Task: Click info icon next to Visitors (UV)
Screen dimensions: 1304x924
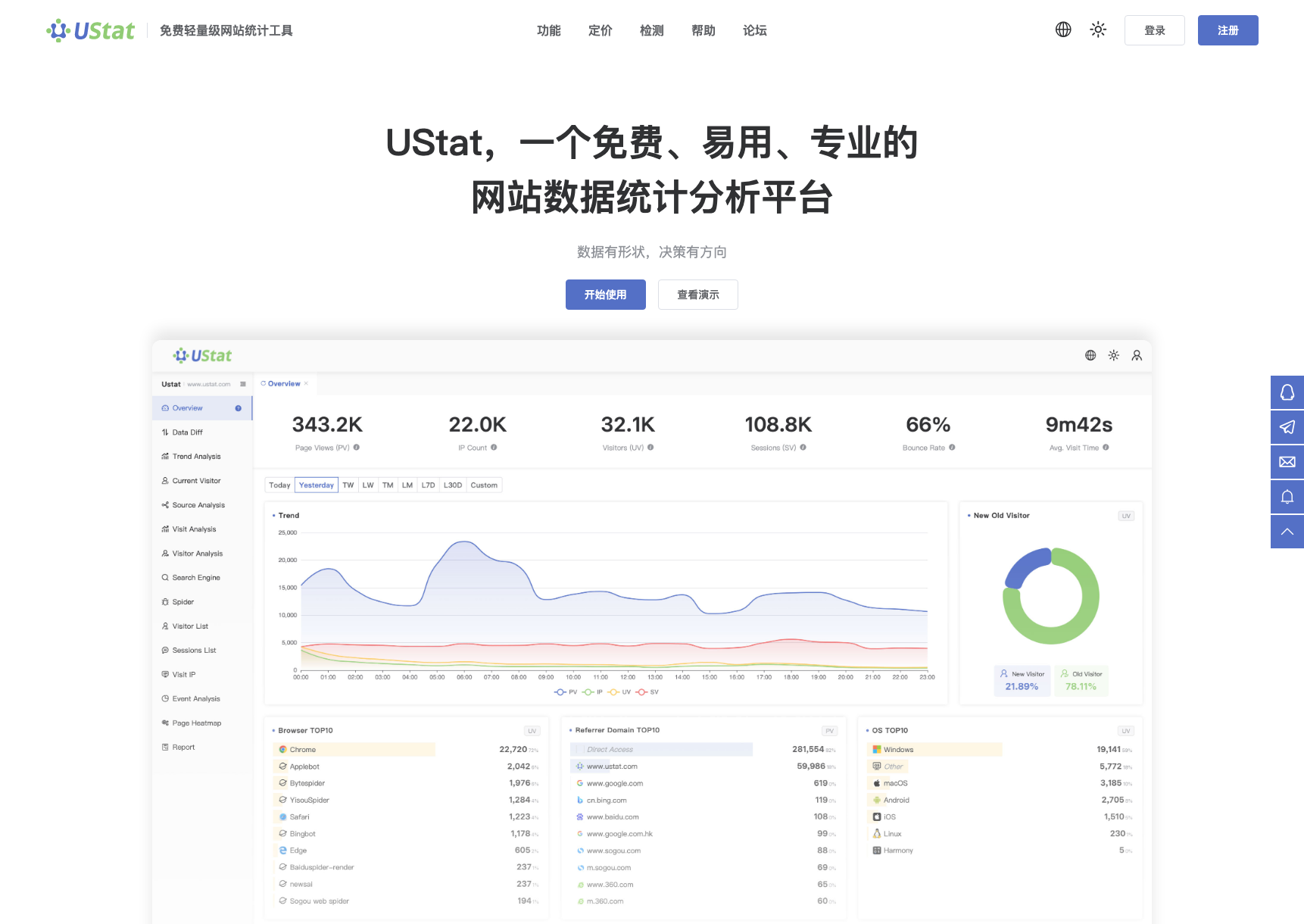Action: [x=650, y=448]
